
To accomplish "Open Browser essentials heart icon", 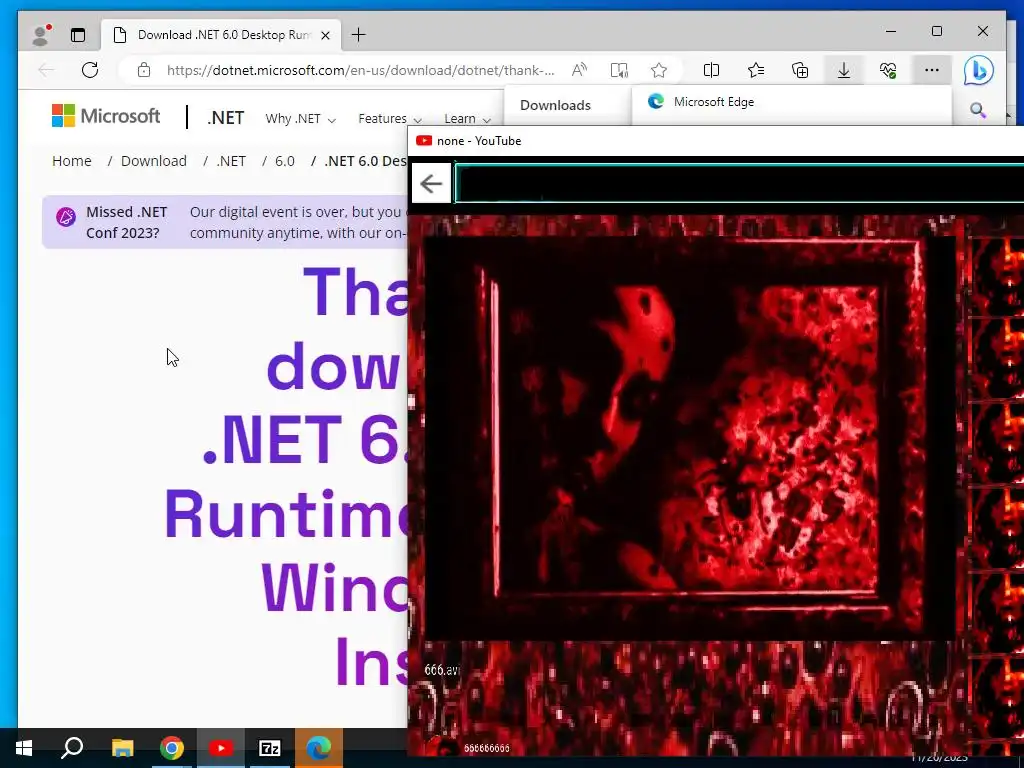I will point(888,70).
